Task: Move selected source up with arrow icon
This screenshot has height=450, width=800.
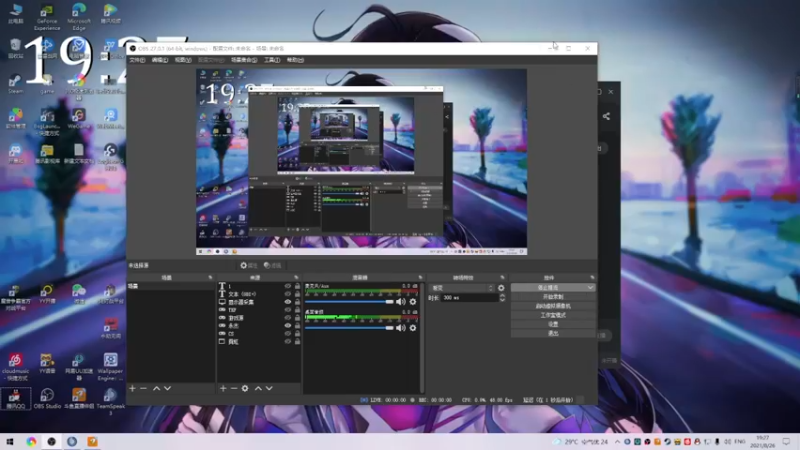Action: pyautogui.click(x=258, y=388)
